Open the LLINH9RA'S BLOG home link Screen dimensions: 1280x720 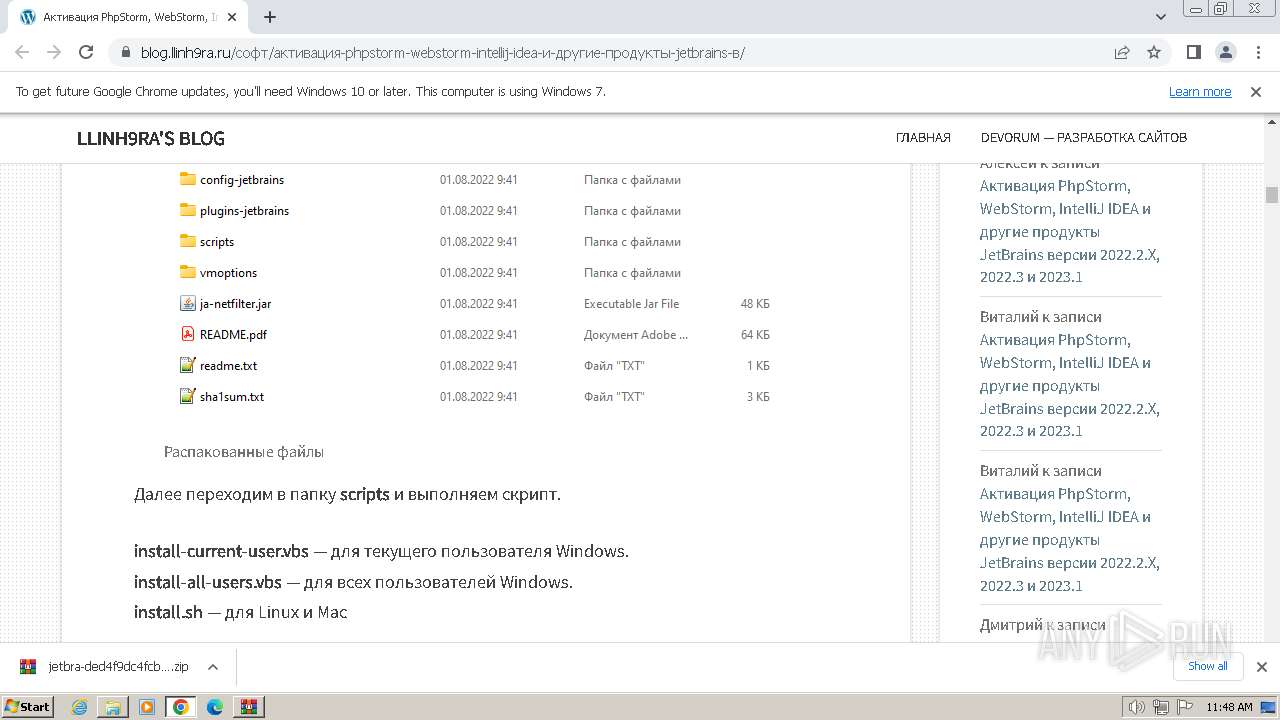tap(151, 138)
